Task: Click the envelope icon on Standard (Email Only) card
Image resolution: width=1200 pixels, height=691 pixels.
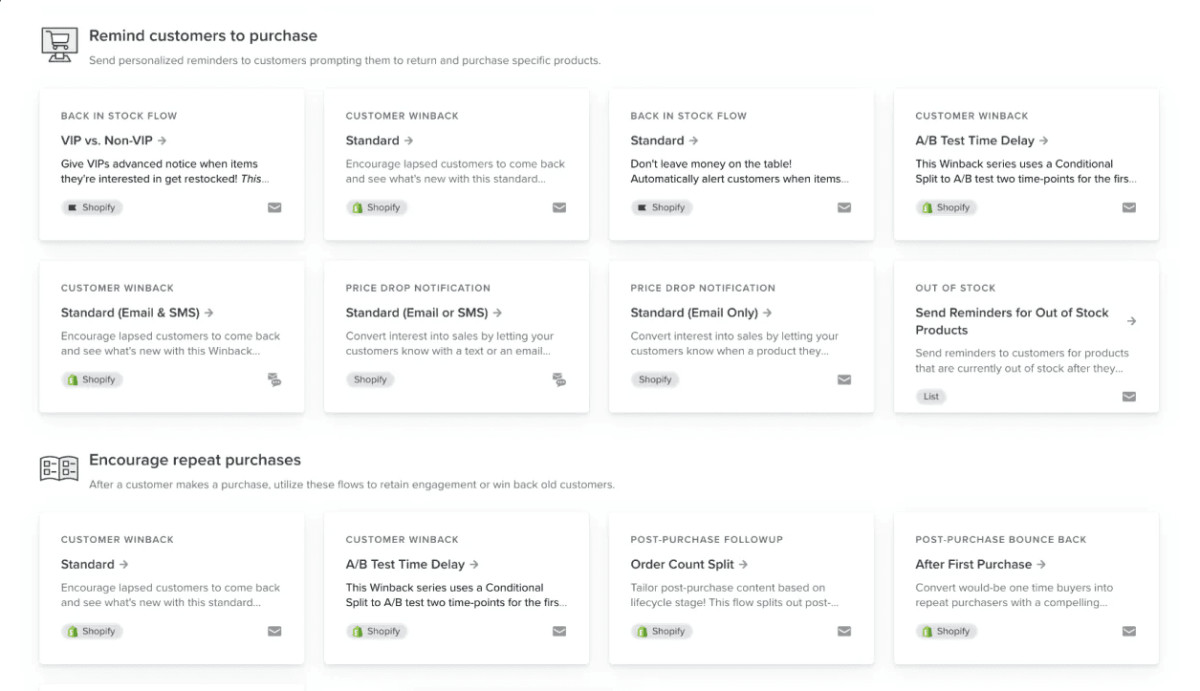Action: coord(844,380)
